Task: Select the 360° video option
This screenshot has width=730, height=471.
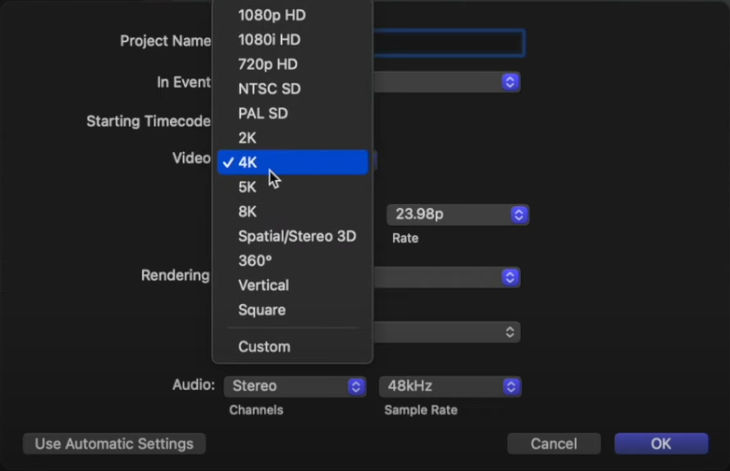Action: click(255, 261)
